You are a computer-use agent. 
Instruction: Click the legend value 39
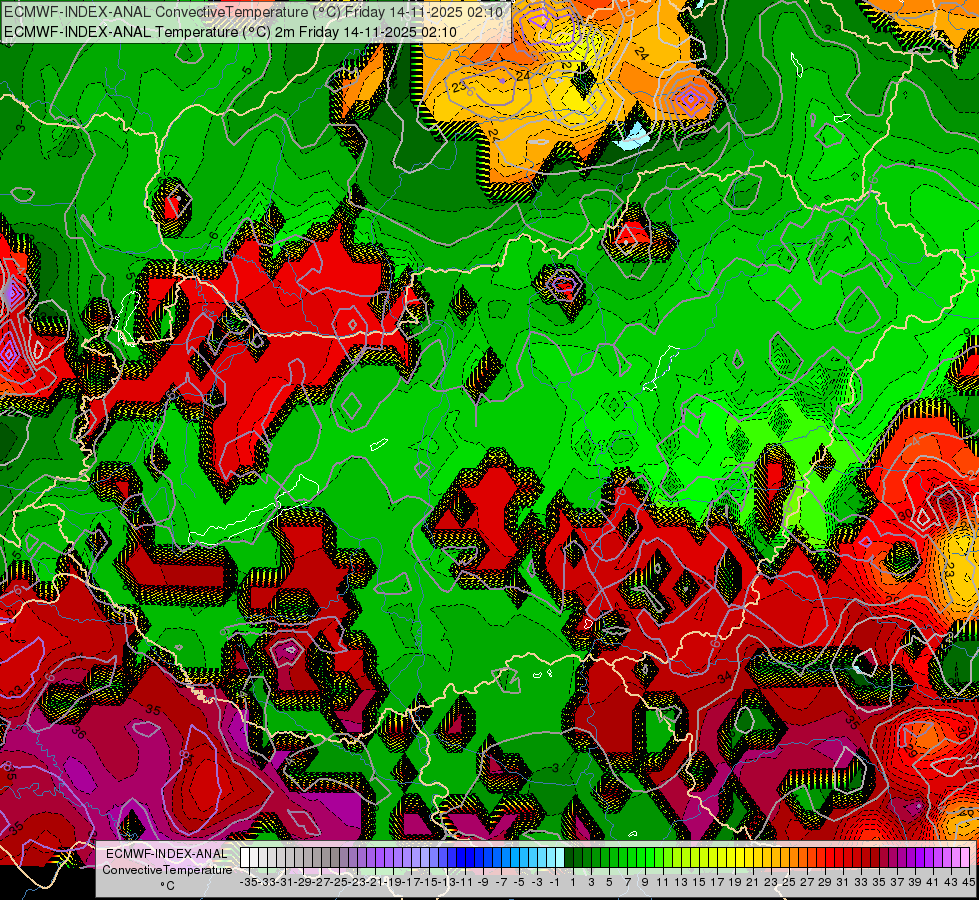915,882
